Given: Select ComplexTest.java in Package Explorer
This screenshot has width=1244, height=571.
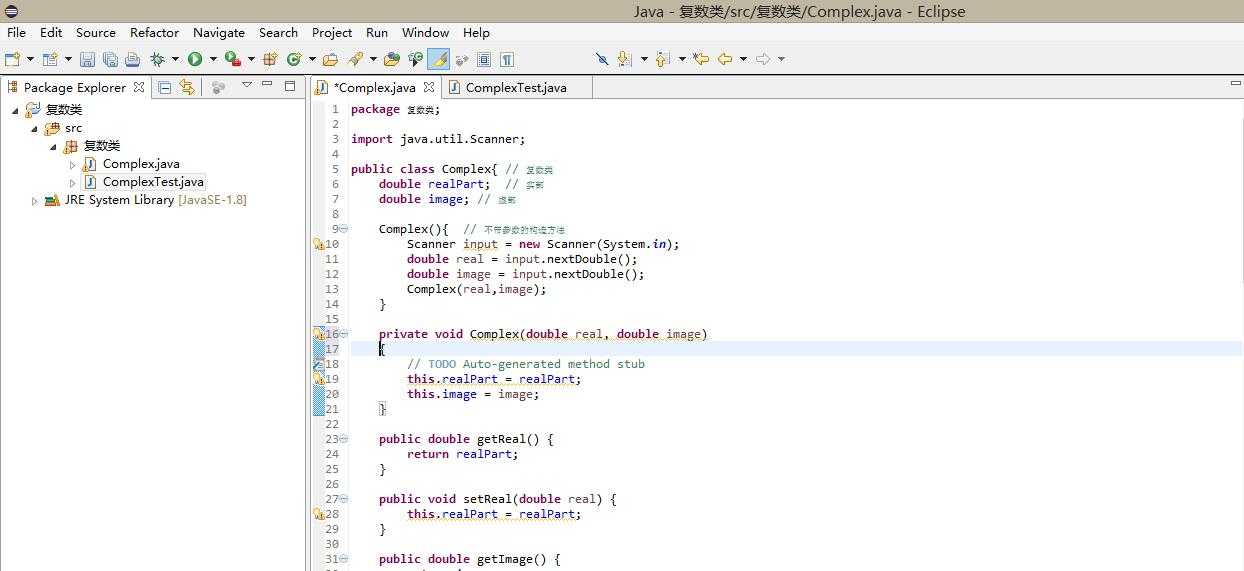Looking at the screenshot, I should coord(153,182).
